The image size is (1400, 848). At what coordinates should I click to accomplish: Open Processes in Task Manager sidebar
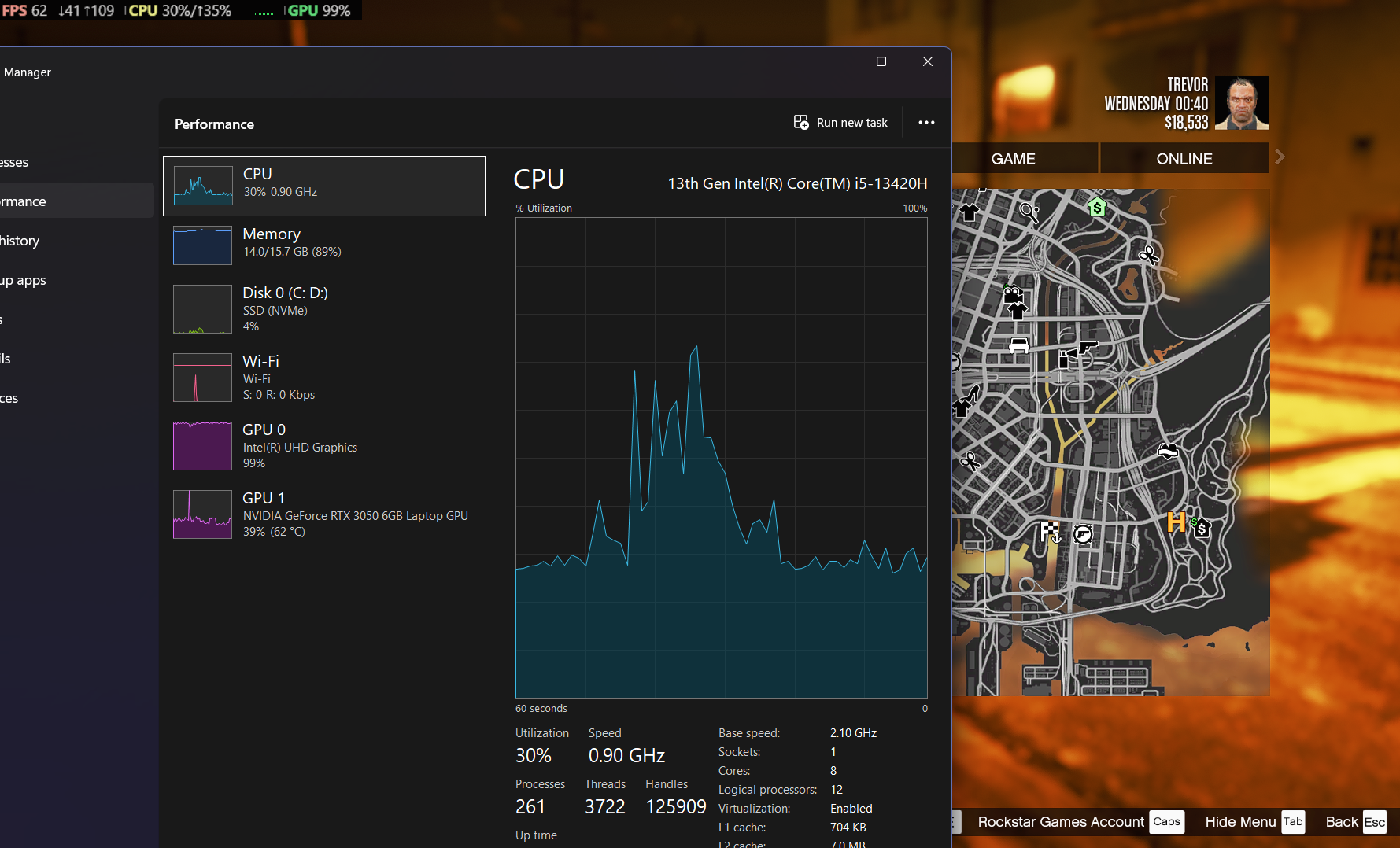tap(77, 162)
